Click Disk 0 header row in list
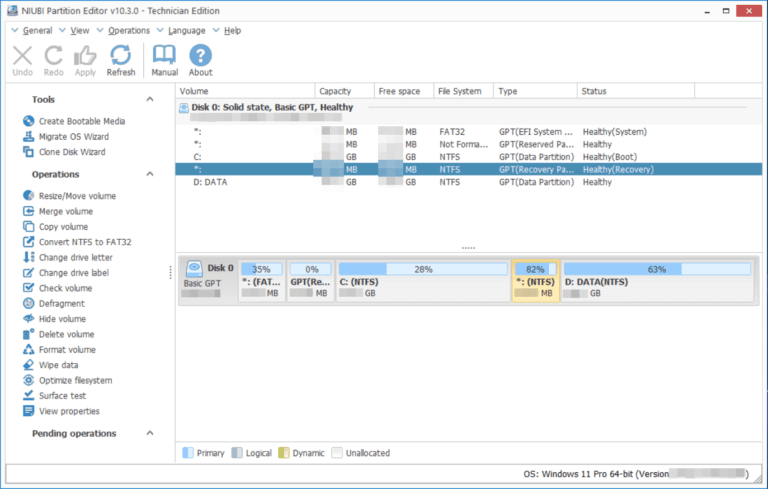This screenshot has width=768, height=489. pyautogui.click(x=469, y=112)
